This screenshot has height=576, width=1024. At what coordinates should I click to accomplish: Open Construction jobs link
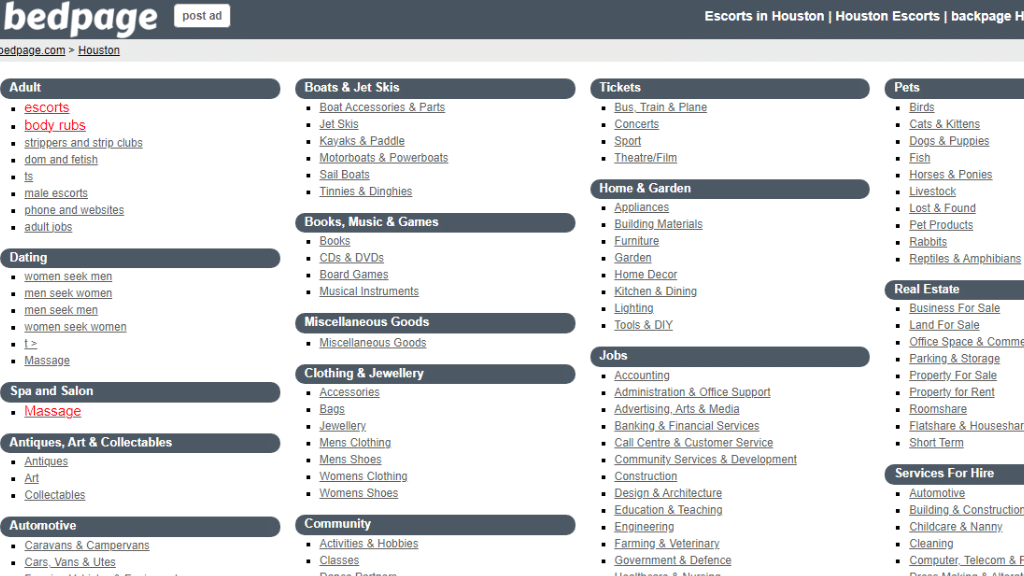[645, 477]
